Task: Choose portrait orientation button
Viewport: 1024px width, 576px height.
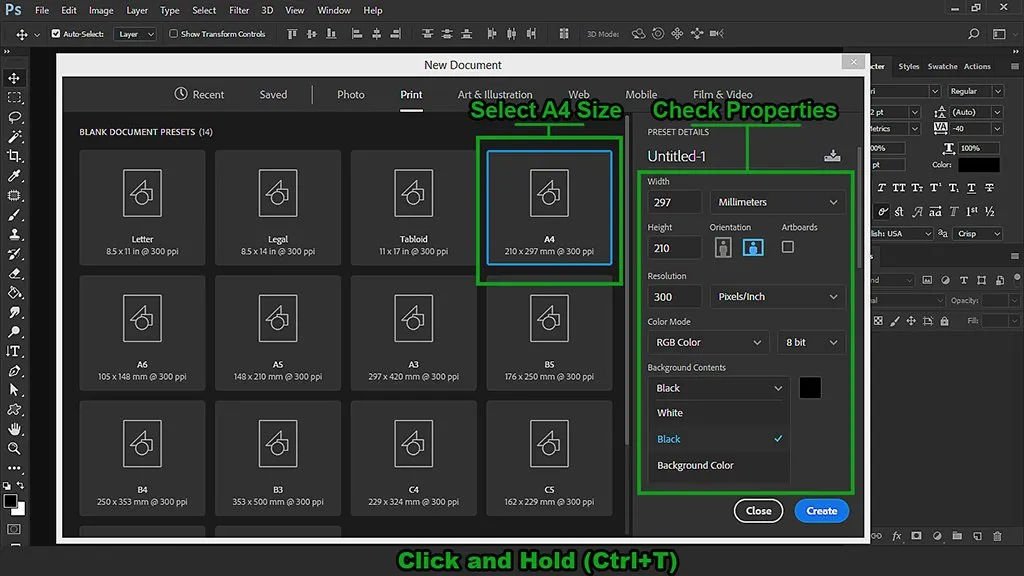Action: (x=723, y=248)
